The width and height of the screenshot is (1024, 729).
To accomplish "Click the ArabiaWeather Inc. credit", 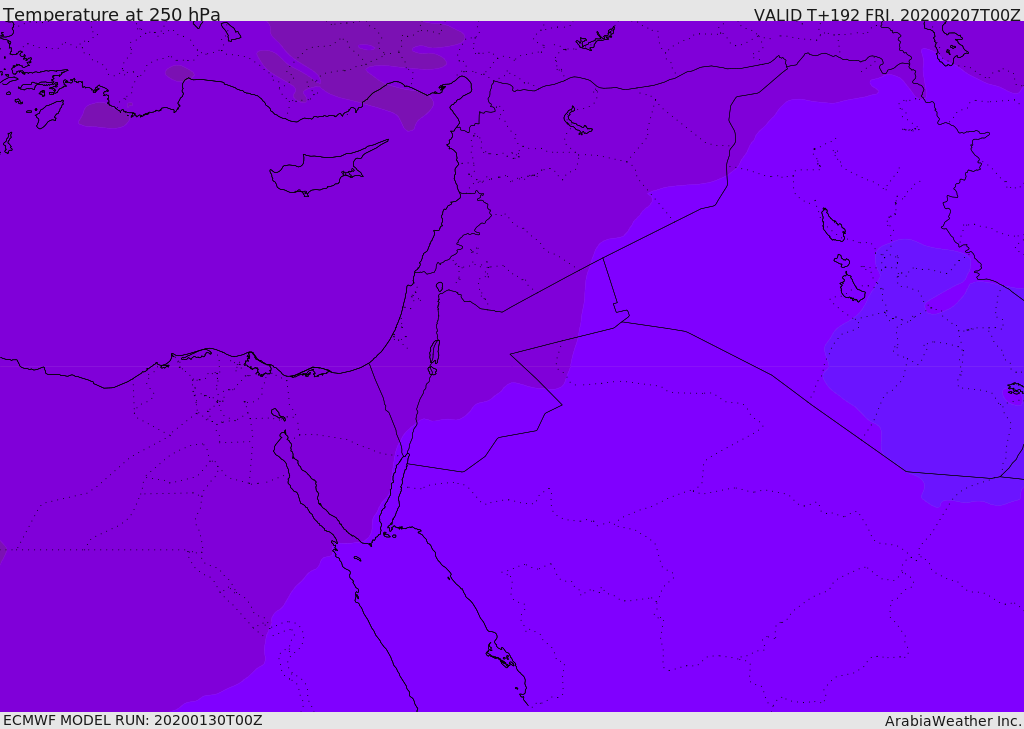I will coord(953,721).
